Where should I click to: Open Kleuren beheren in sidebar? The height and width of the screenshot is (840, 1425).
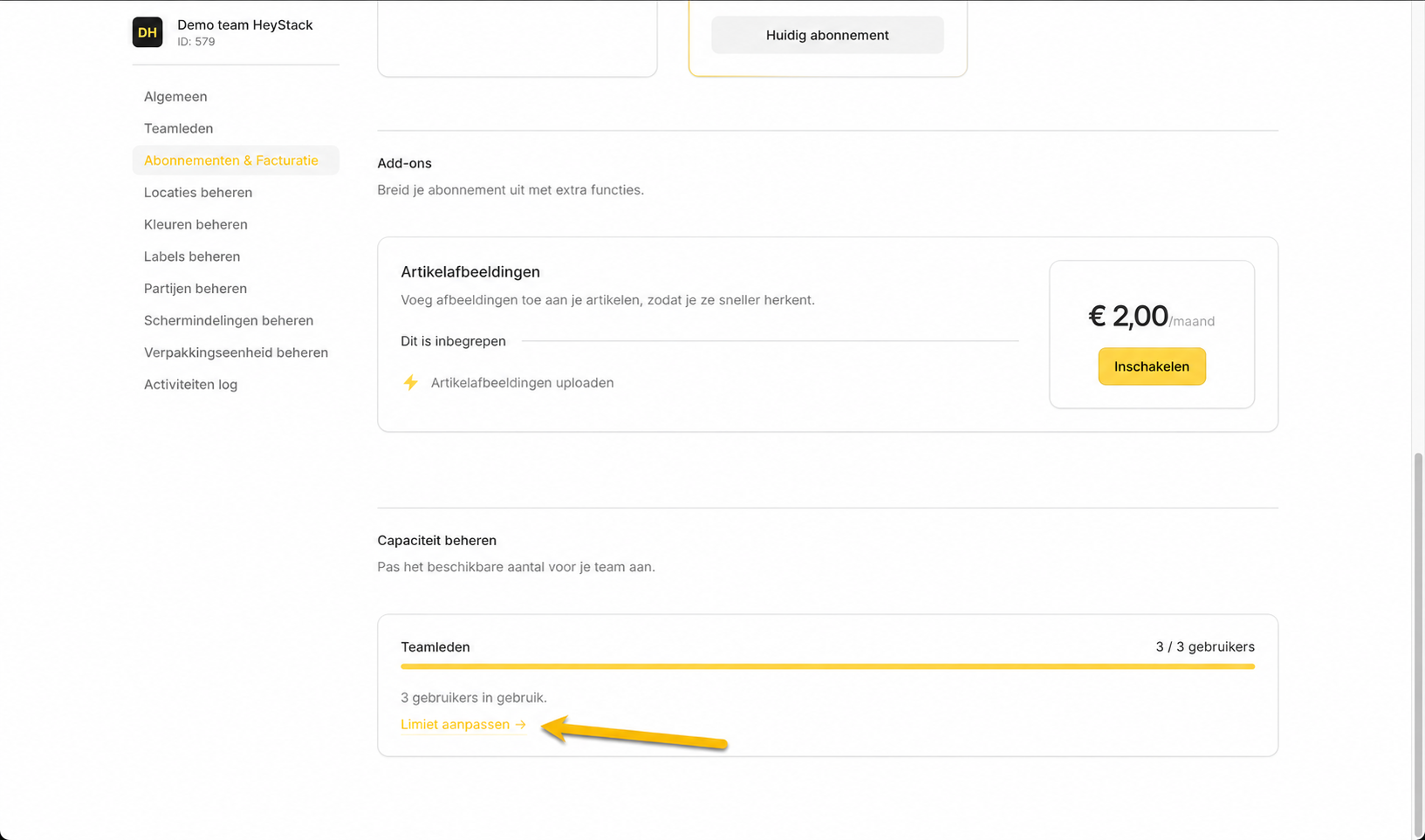195,224
